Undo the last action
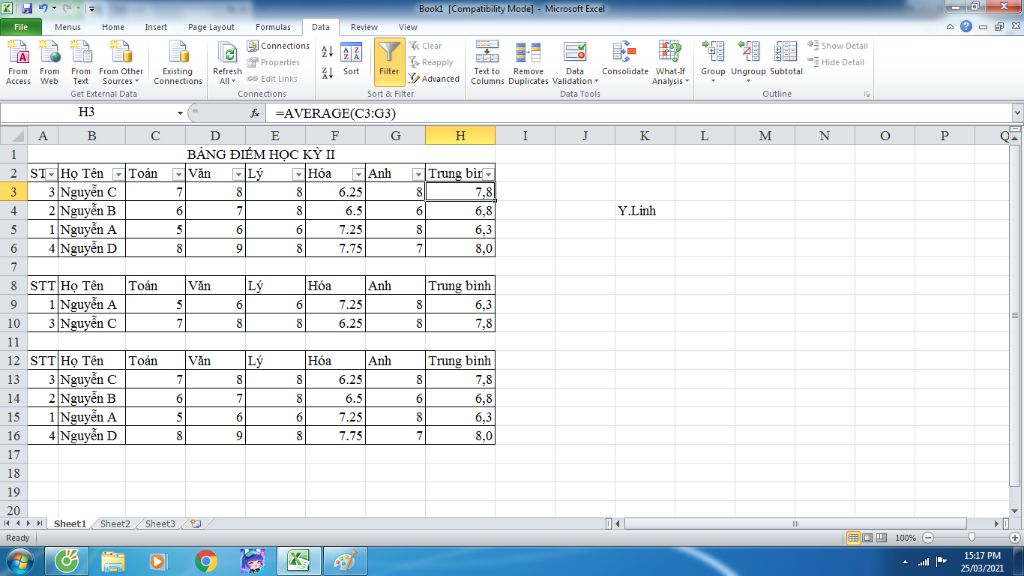This screenshot has height=576, width=1024. pos(43,8)
